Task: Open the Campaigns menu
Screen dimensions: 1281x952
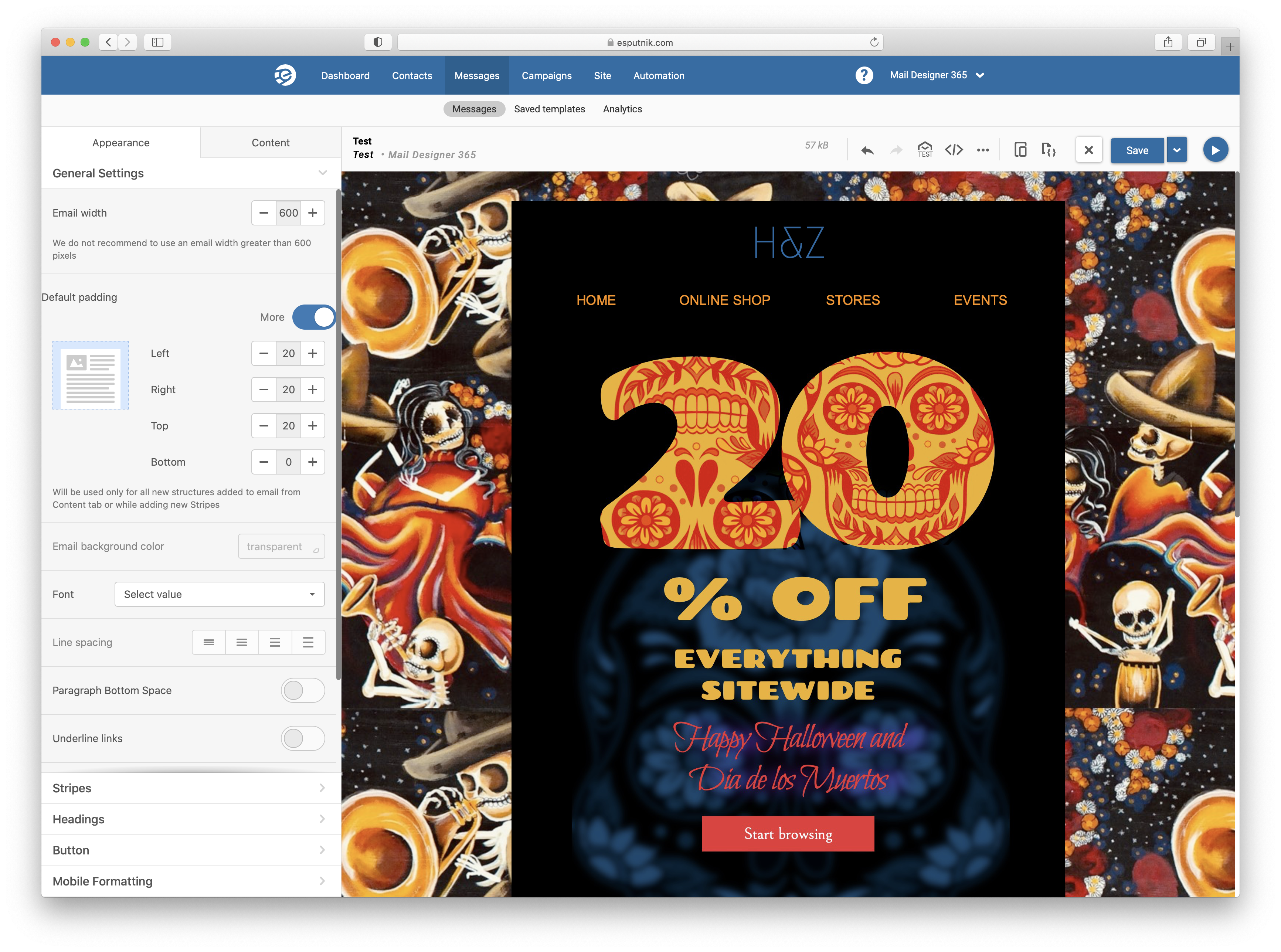Action: pos(546,75)
